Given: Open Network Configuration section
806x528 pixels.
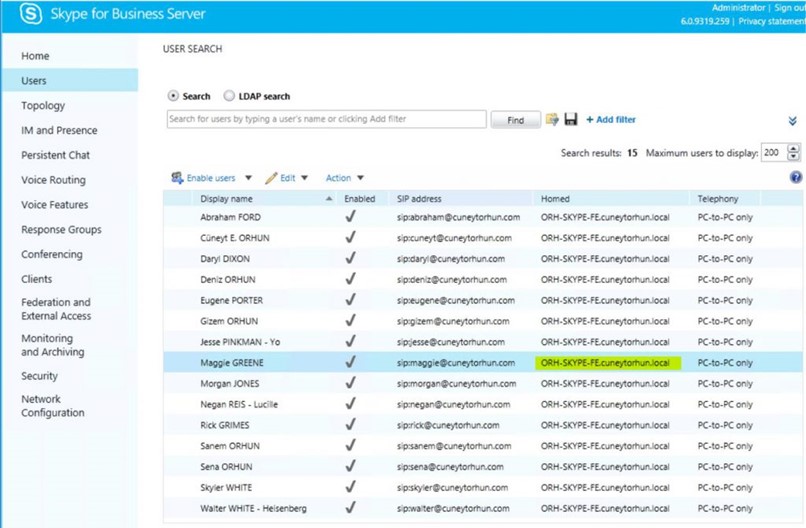Looking at the screenshot, I should 52,406.
